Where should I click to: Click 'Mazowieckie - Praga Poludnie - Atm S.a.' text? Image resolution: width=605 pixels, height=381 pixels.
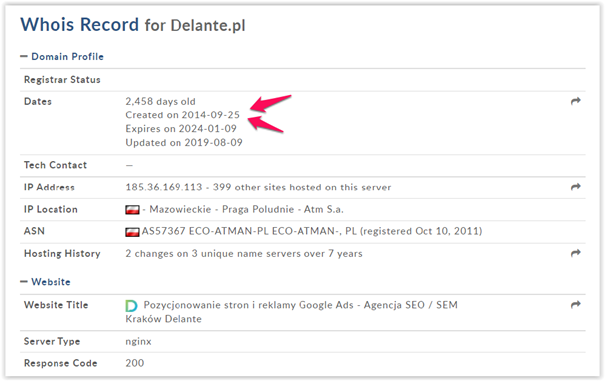[x=247, y=209]
